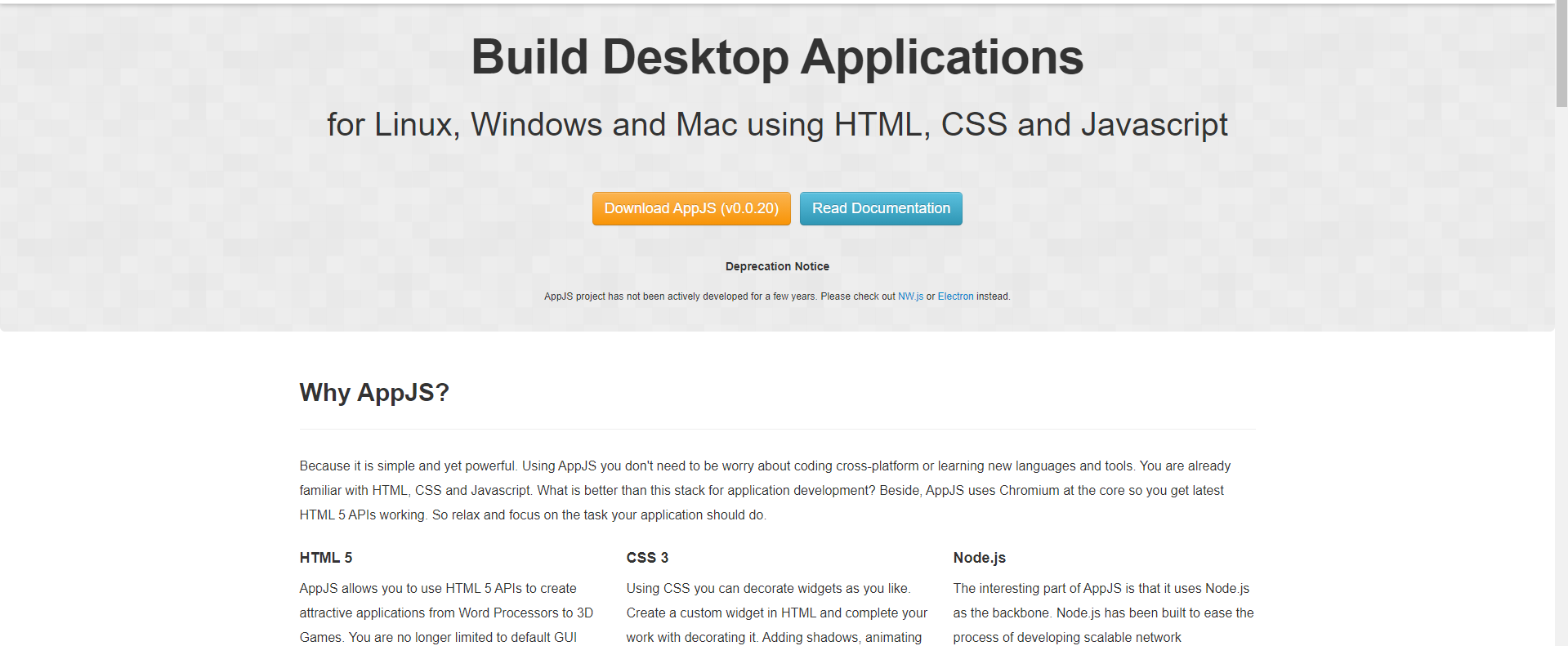Follow the NW.js link
1568x646 pixels.
pyautogui.click(x=910, y=296)
